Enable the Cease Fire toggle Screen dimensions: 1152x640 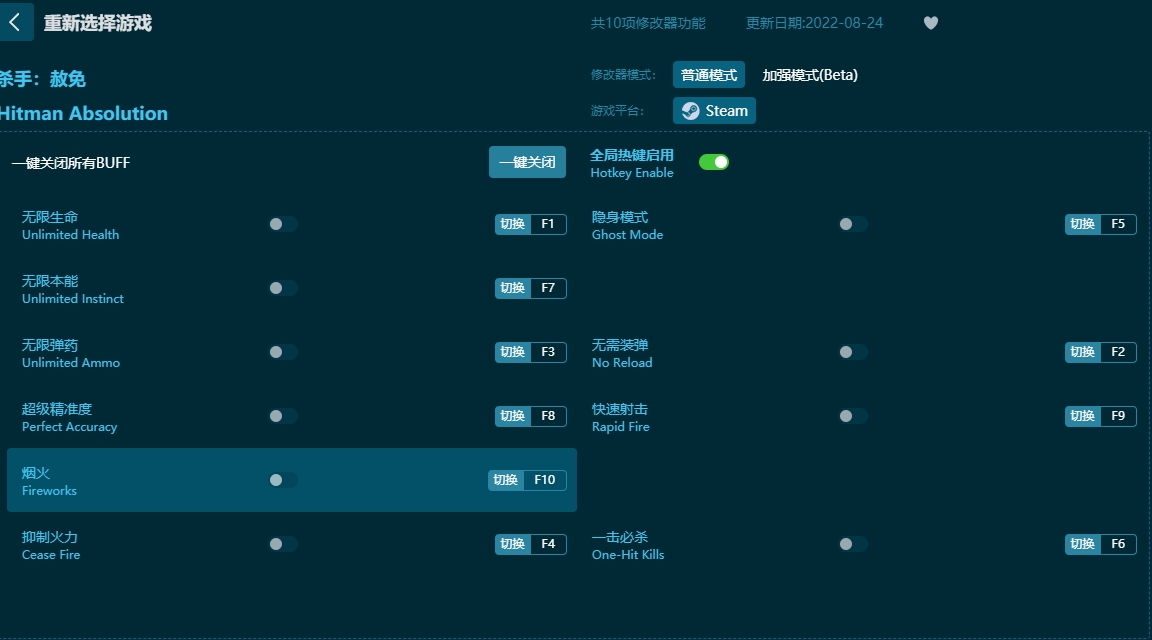coord(283,544)
